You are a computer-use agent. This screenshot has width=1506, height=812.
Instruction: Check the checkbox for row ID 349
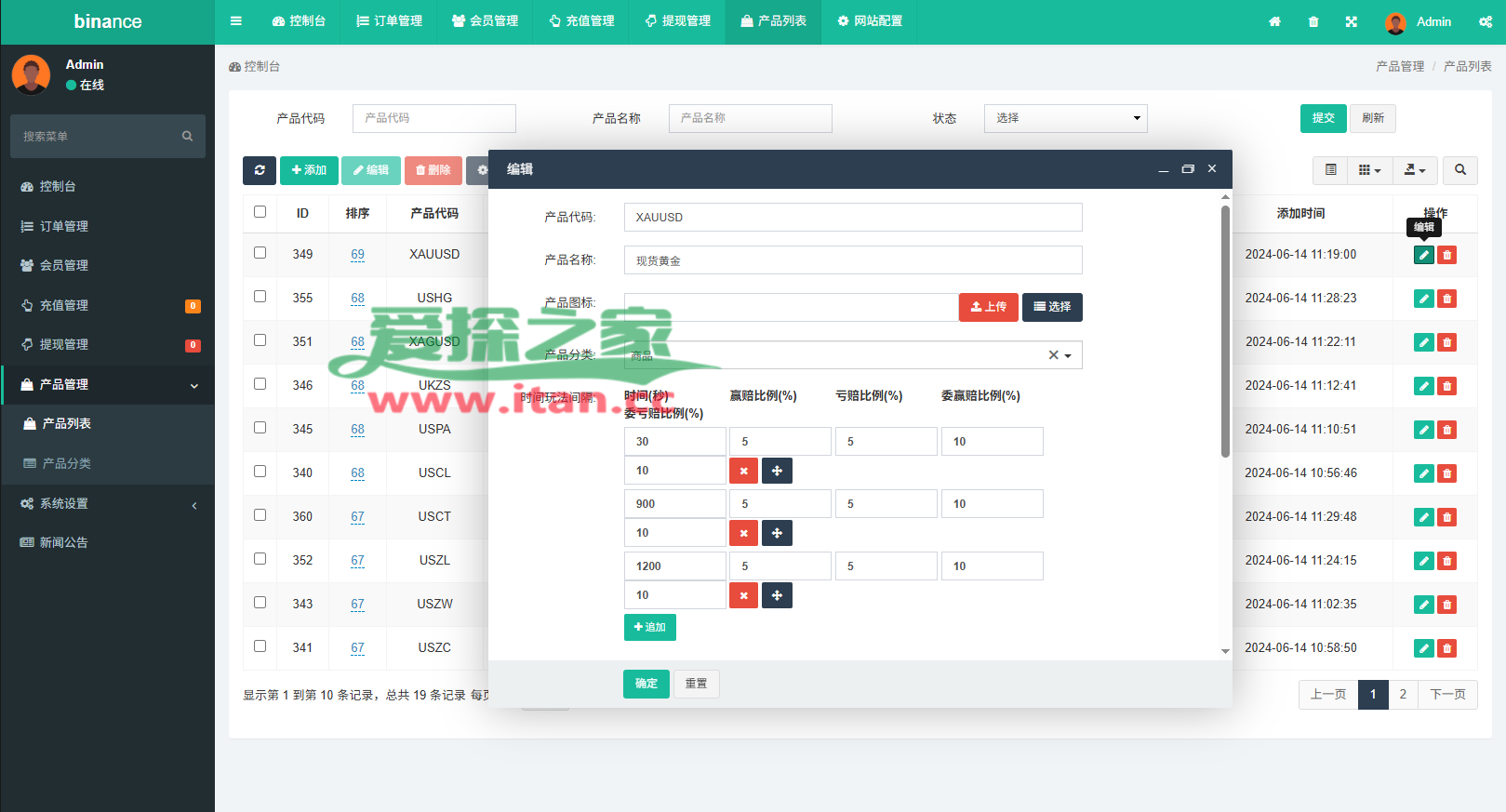coord(260,253)
